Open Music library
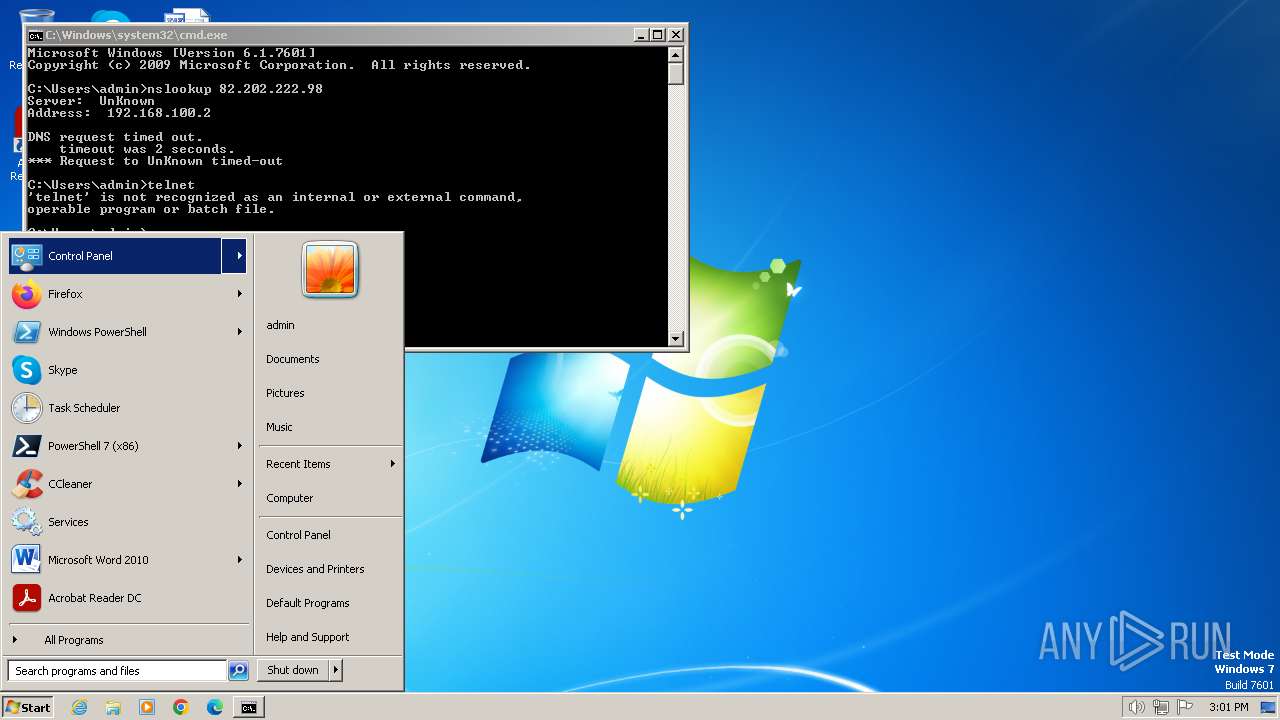This screenshot has height=720, width=1280. [x=330, y=427]
